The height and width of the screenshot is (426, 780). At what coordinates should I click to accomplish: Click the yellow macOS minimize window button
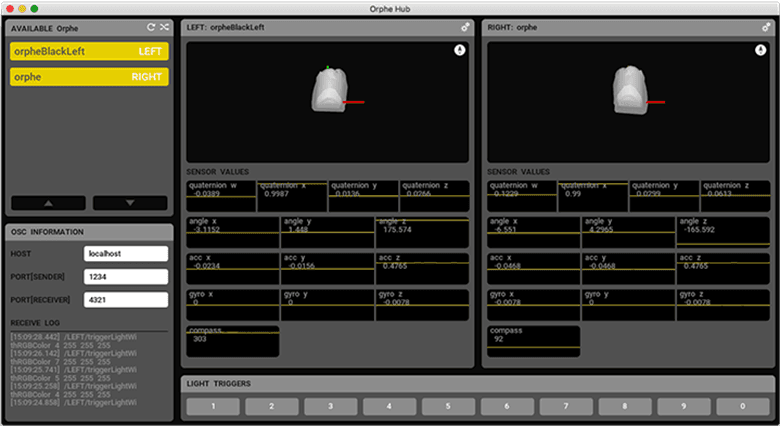pyautogui.click(x=22, y=8)
